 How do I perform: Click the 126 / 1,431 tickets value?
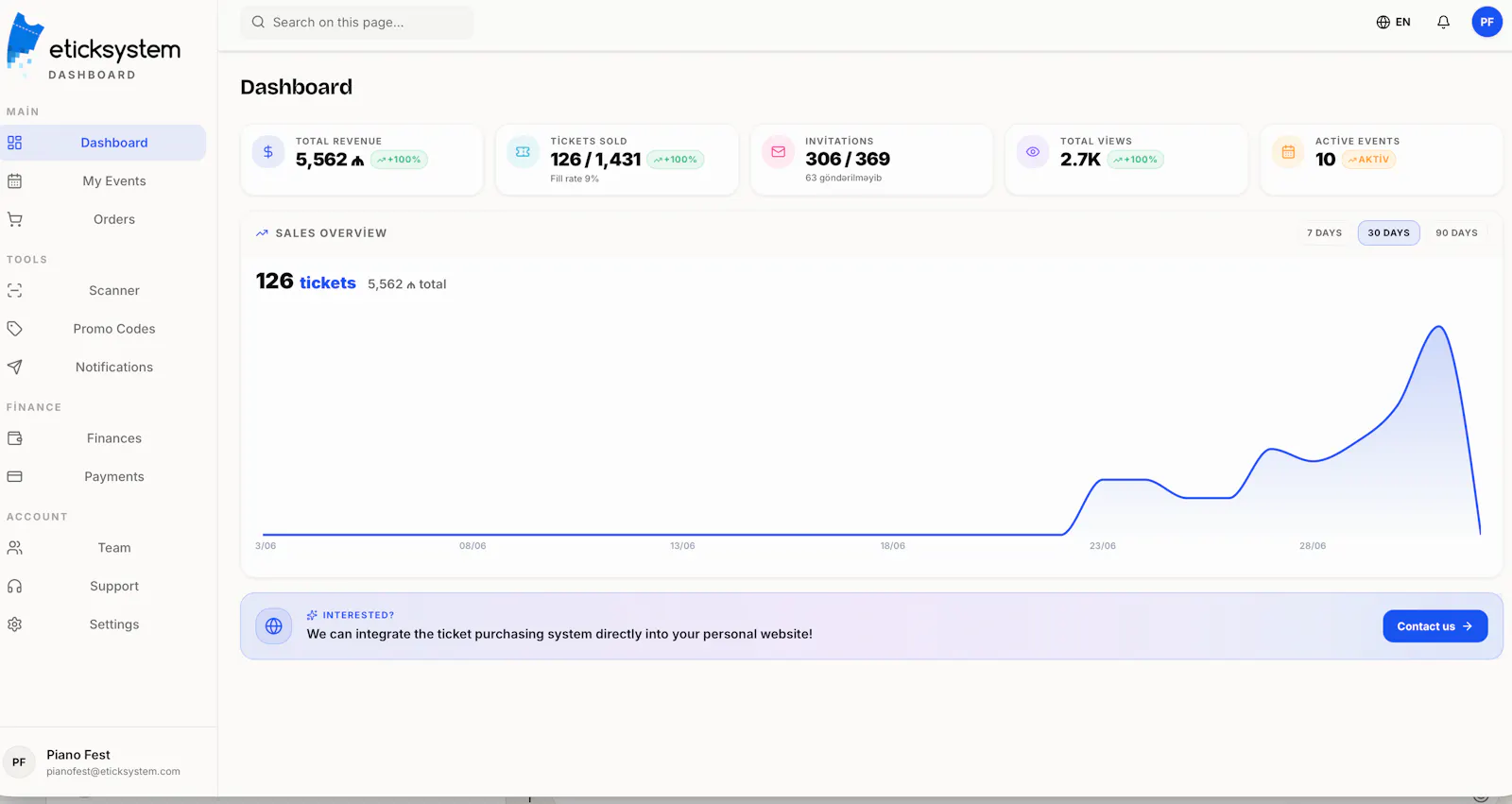(595, 160)
